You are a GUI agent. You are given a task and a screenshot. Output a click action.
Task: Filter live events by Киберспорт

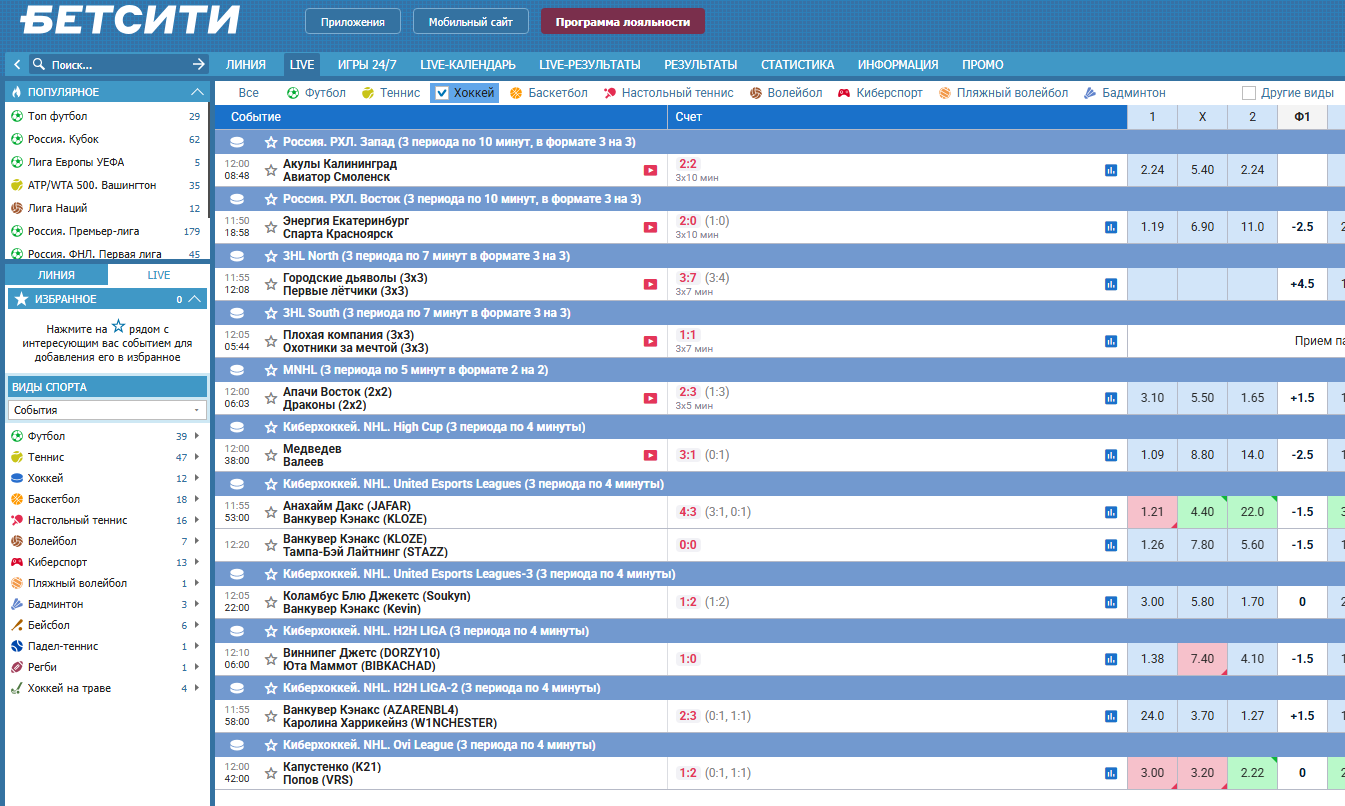(881, 93)
